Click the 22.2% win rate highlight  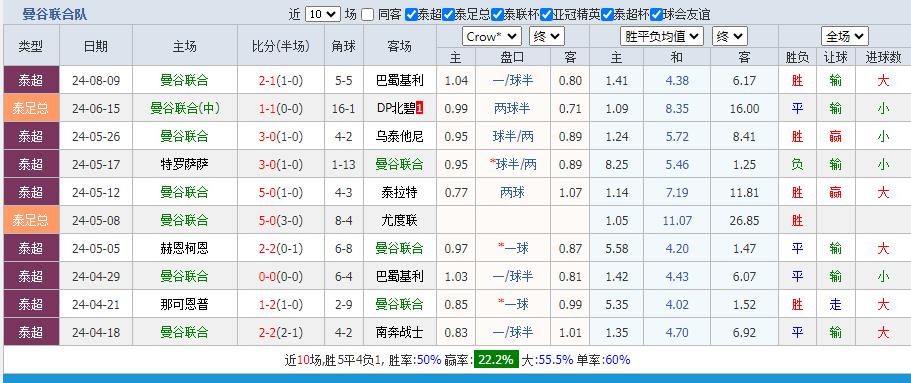(x=496, y=360)
